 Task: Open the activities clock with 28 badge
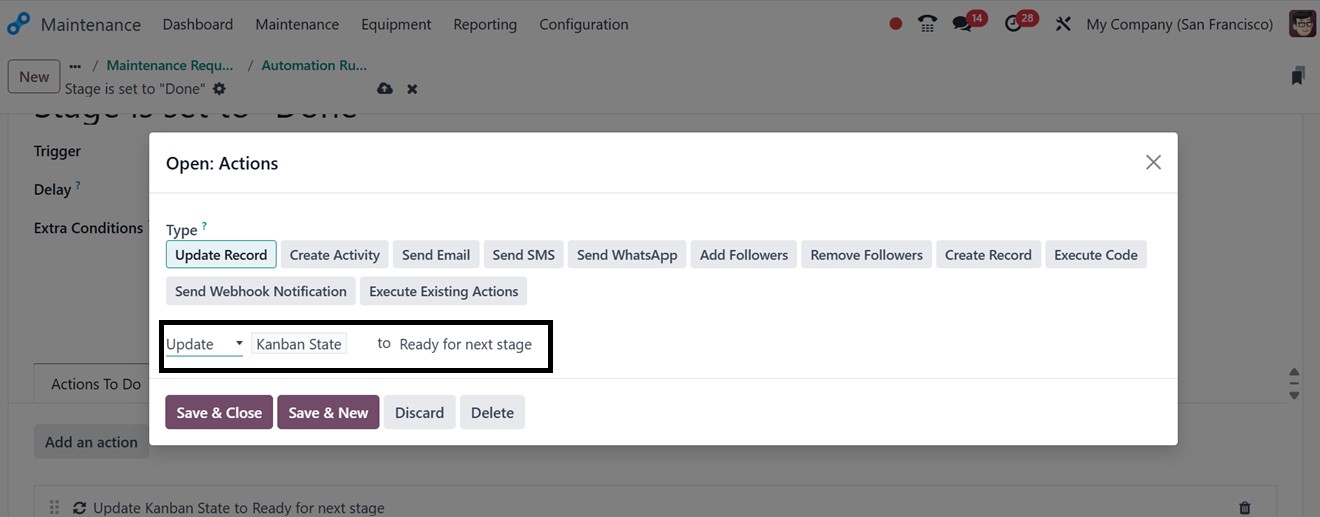click(1015, 24)
